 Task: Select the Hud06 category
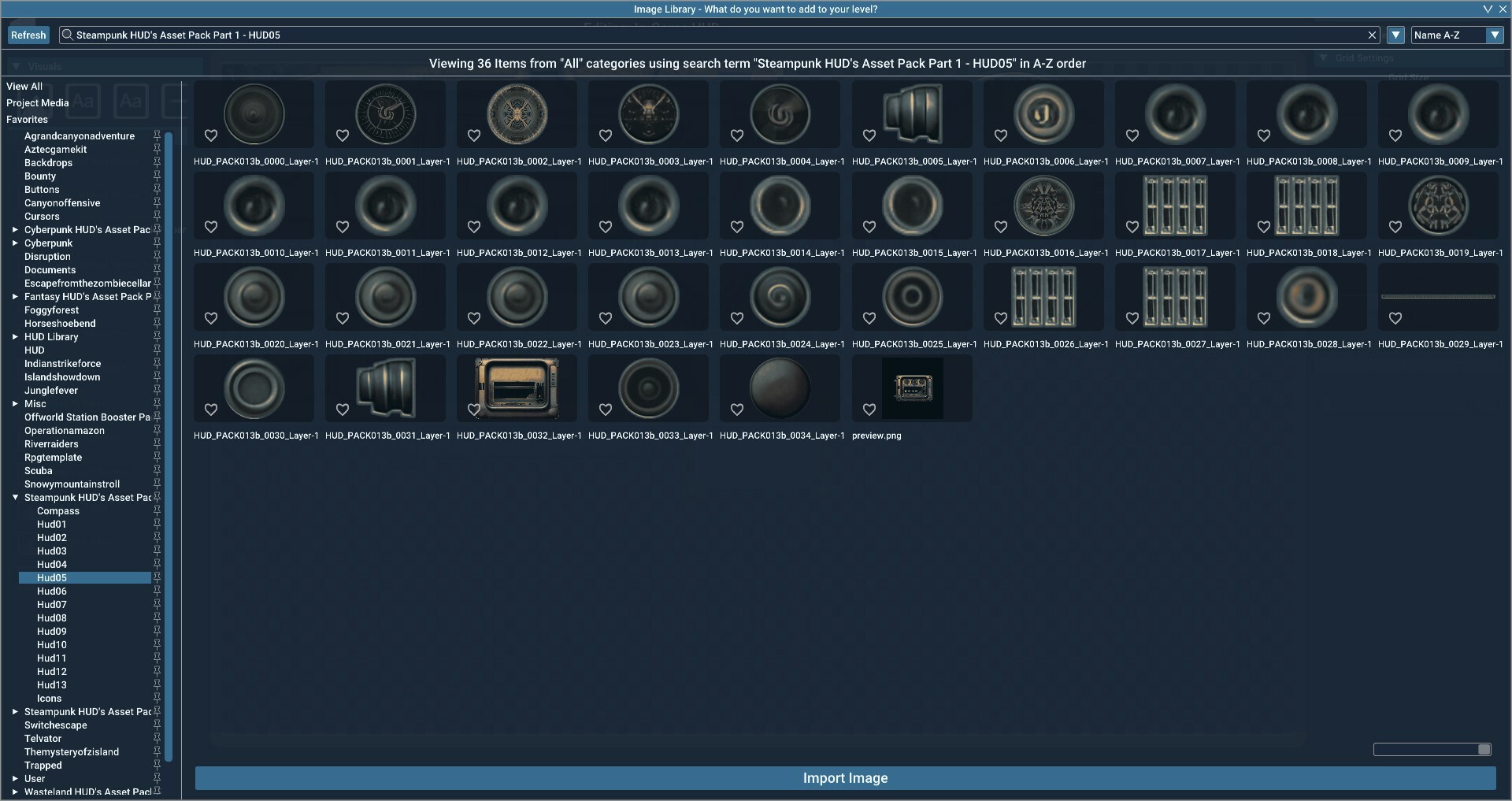click(x=52, y=591)
